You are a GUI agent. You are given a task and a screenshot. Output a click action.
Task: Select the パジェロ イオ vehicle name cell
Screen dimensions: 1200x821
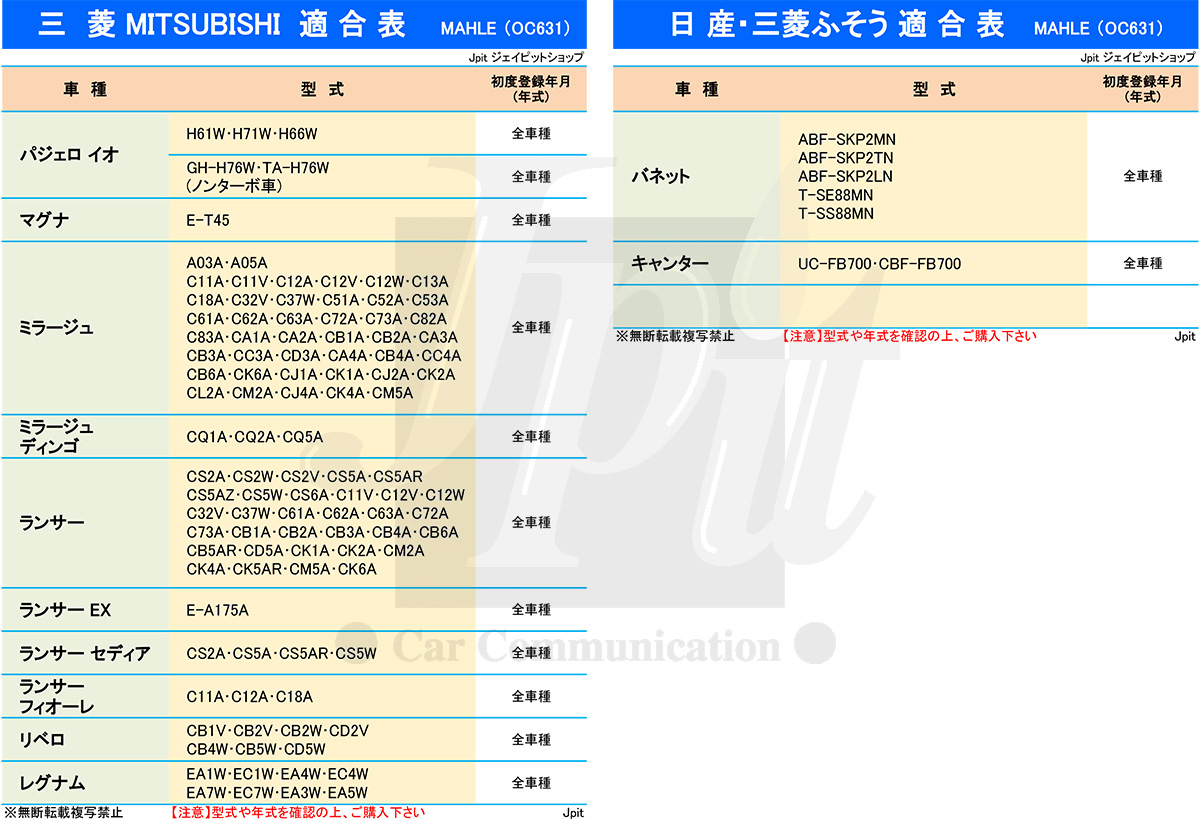tap(70, 155)
